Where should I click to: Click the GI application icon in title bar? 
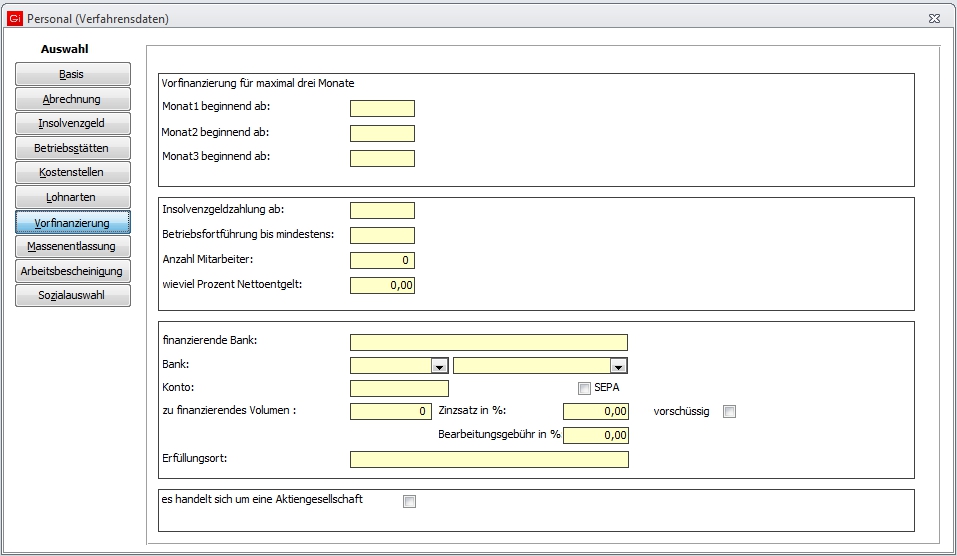click(x=15, y=18)
